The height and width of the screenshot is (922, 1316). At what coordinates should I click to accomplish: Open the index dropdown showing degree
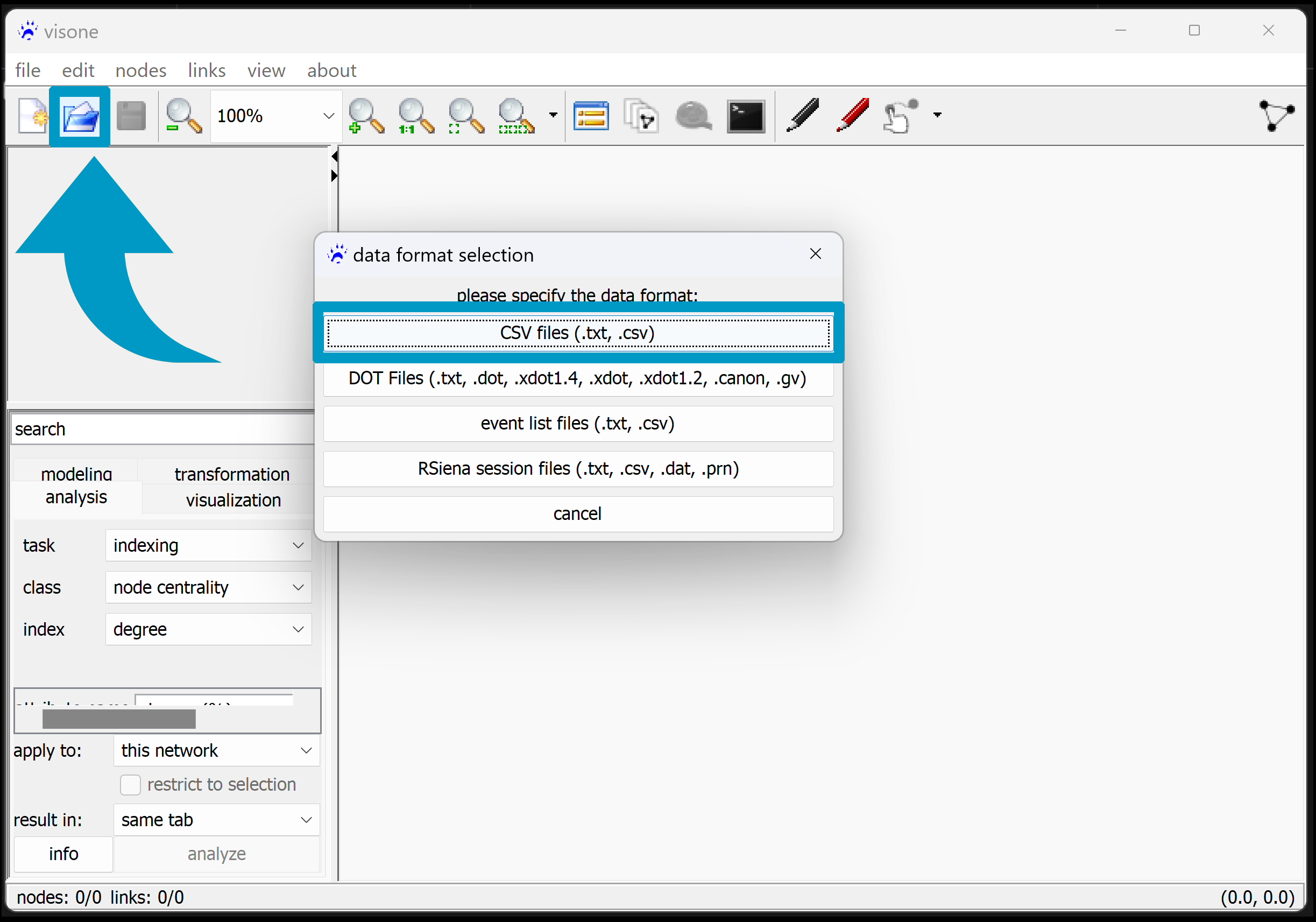[x=209, y=630]
